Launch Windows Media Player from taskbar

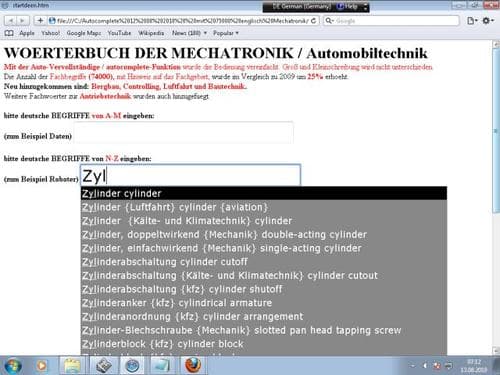[42, 366]
